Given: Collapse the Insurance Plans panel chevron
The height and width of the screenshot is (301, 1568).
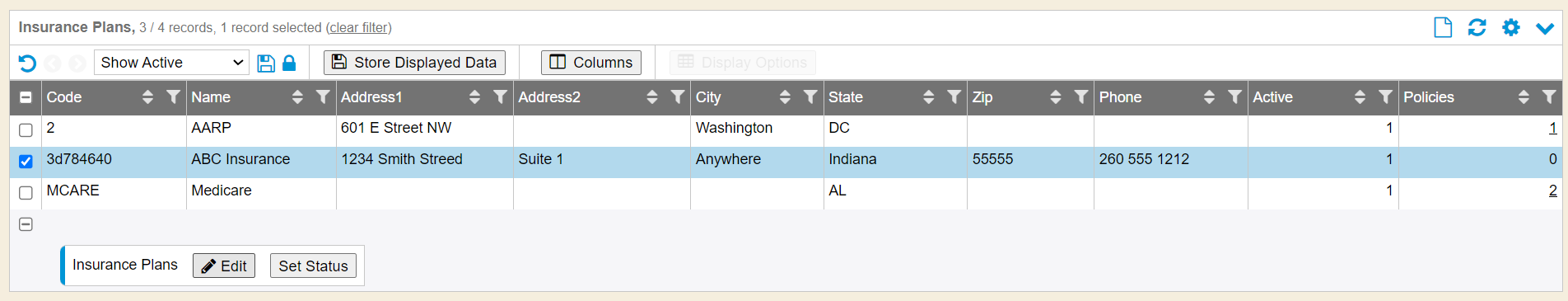Looking at the screenshot, I should click(x=1545, y=28).
